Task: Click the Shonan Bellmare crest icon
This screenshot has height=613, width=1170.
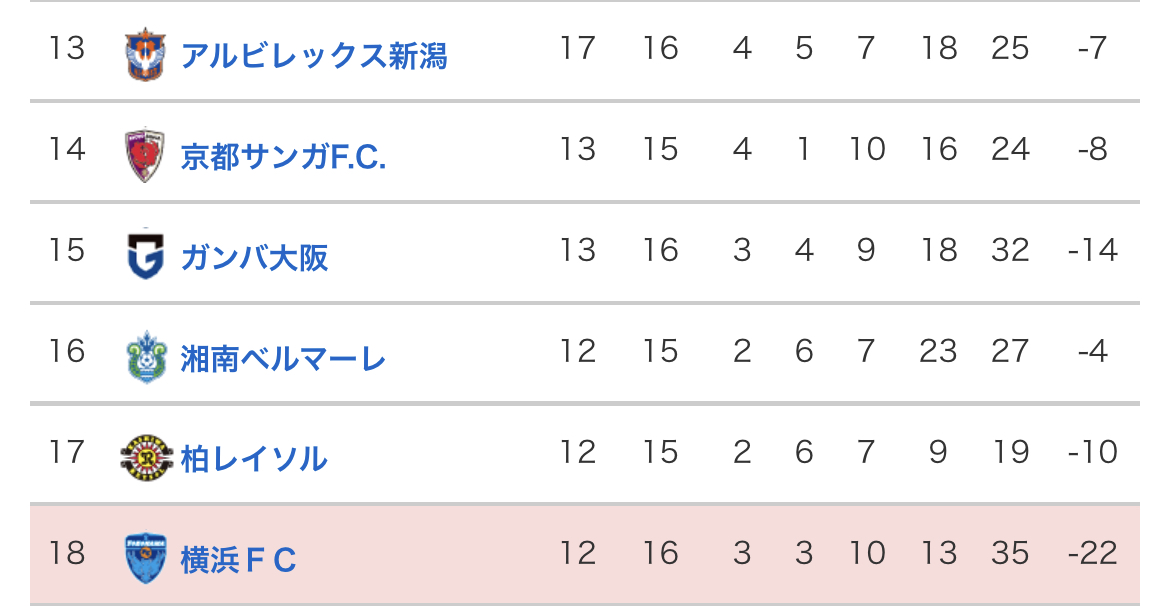Action: click(146, 357)
